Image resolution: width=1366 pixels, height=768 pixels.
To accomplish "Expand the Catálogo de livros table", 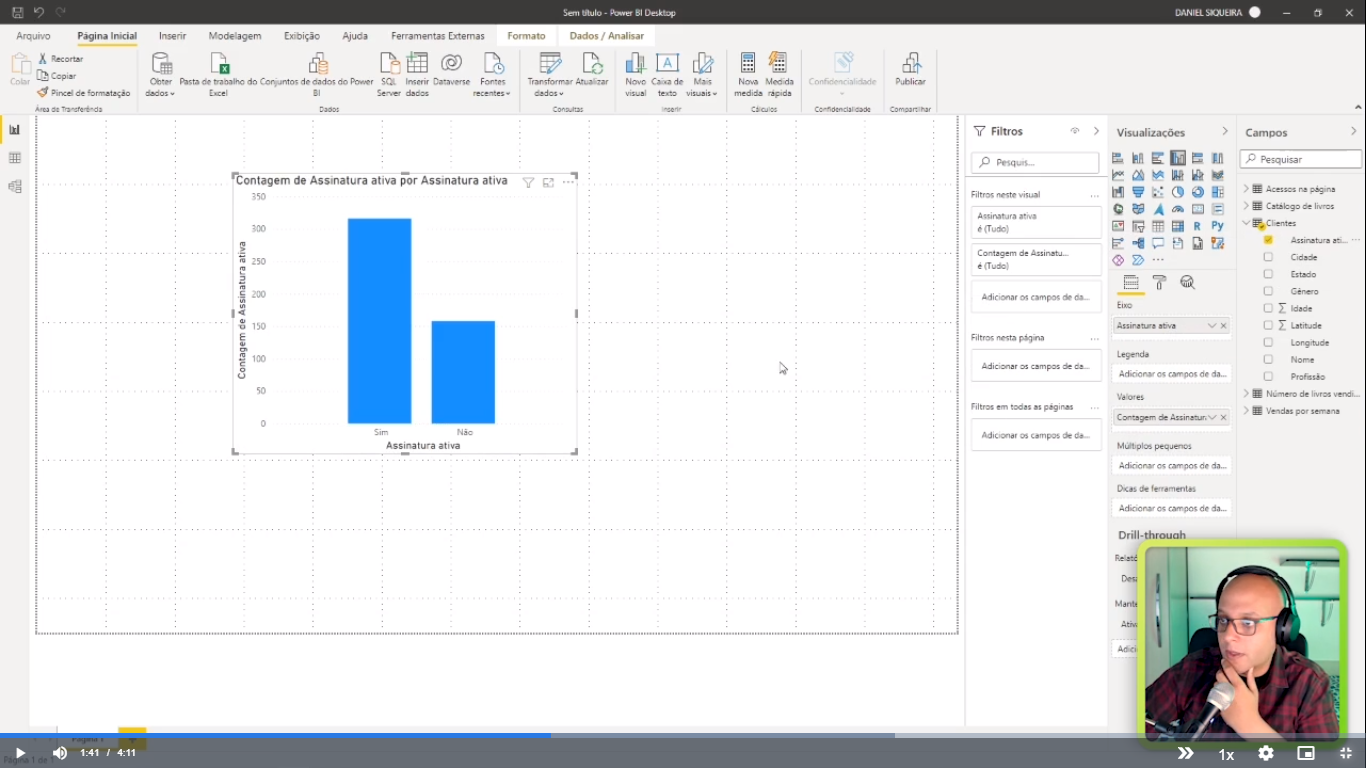I will [x=1246, y=206].
